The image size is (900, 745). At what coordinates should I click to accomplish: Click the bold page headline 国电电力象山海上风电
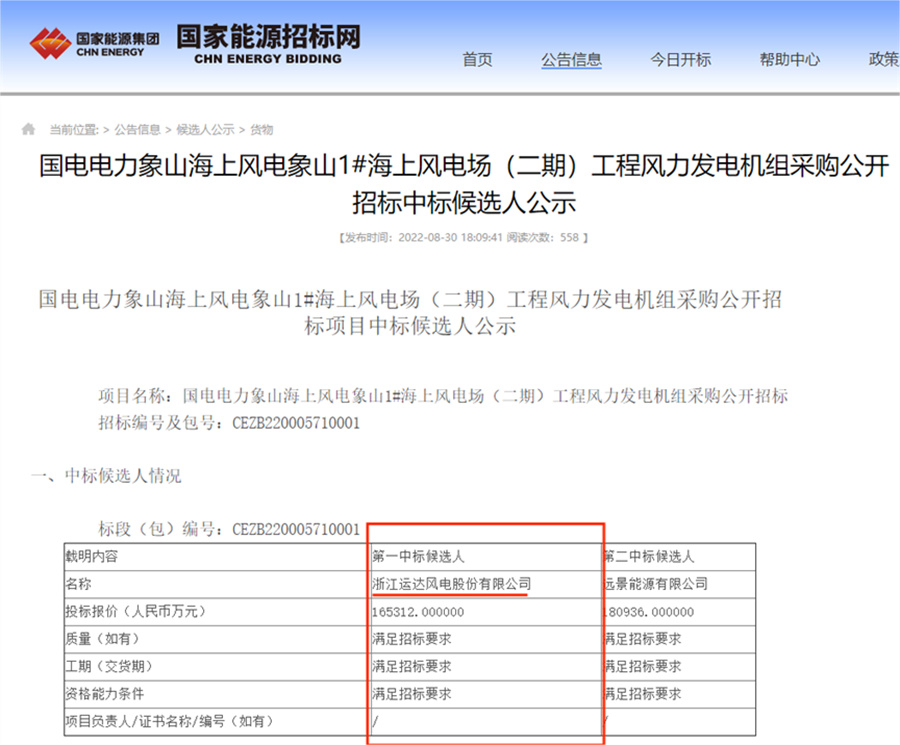click(x=464, y=184)
